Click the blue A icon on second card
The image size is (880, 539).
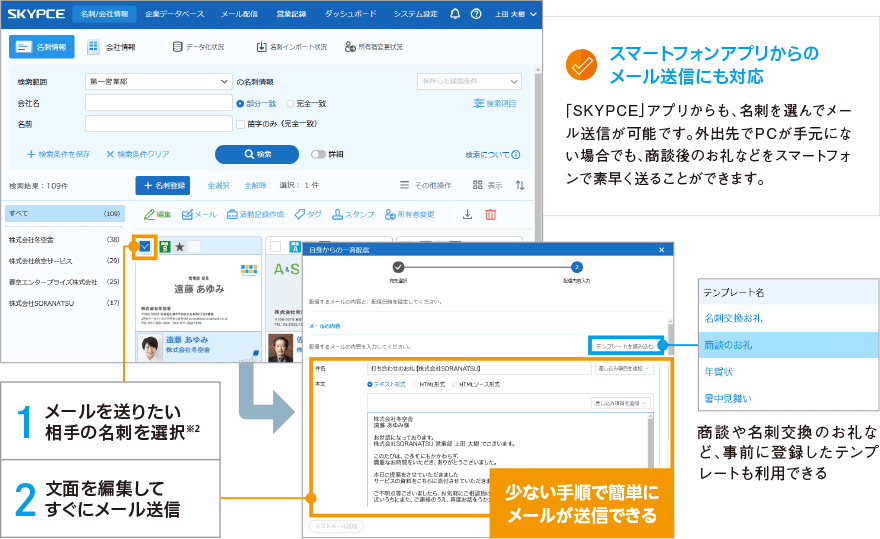tap(295, 246)
